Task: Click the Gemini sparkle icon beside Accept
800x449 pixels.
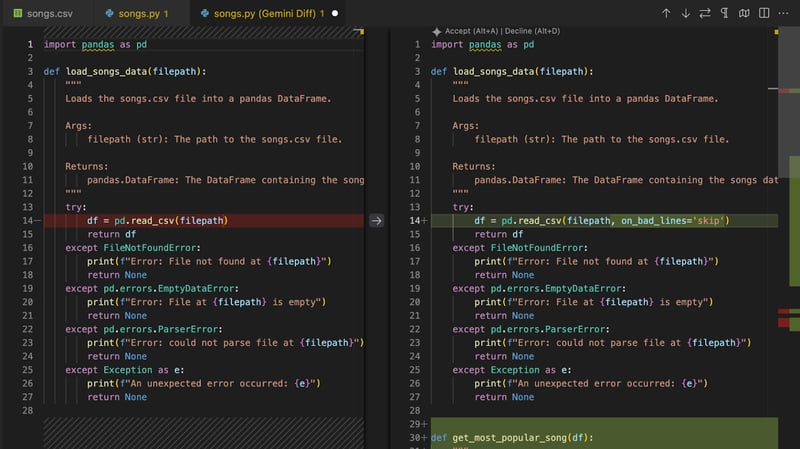Action: pos(437,32)
